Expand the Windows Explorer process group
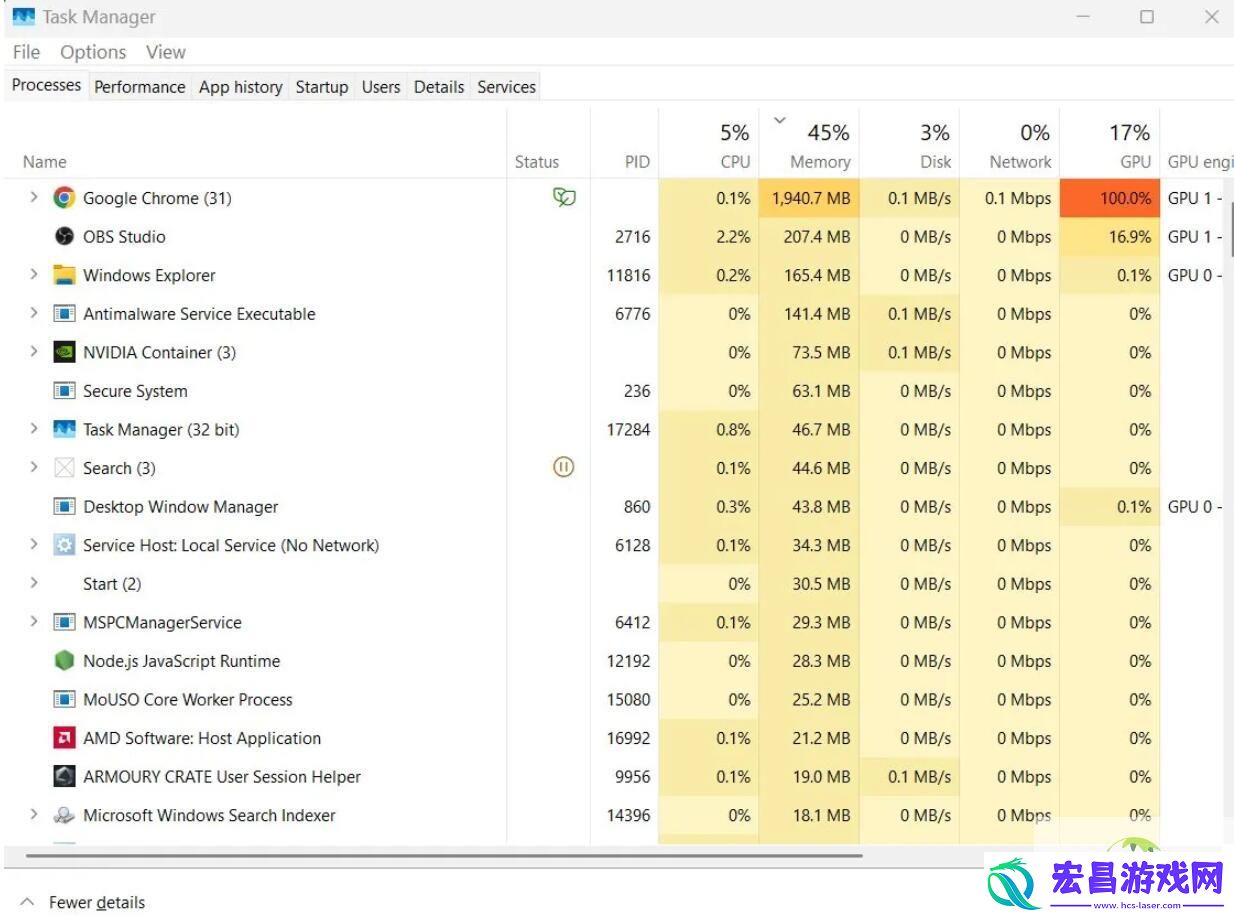 33,275
